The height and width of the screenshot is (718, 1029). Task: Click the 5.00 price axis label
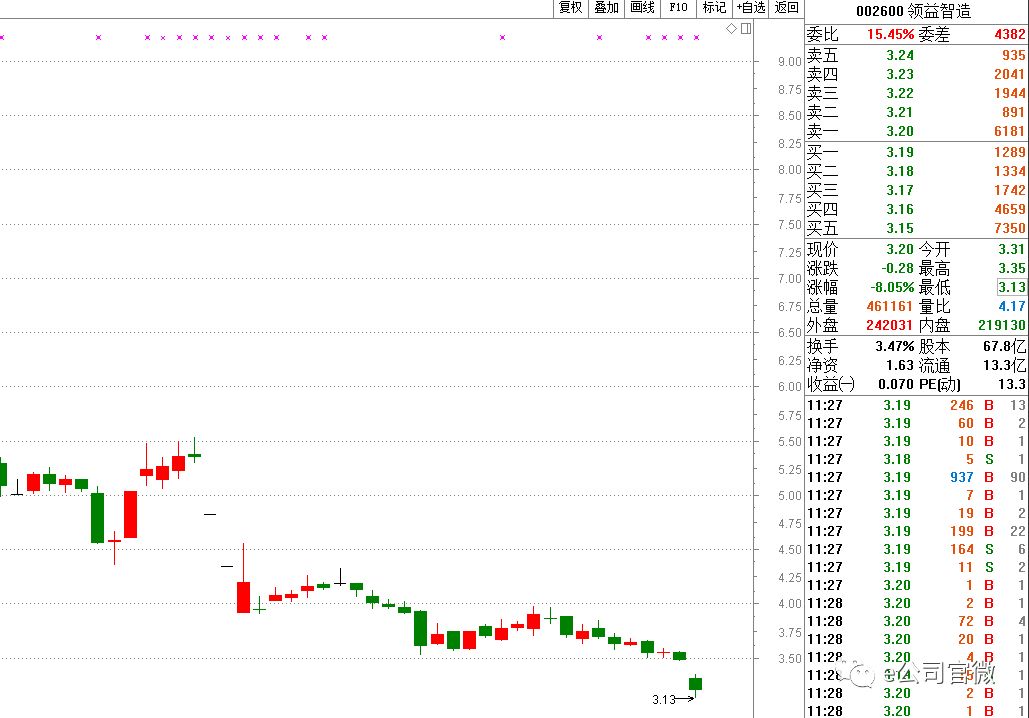click(x=789, y=496)
